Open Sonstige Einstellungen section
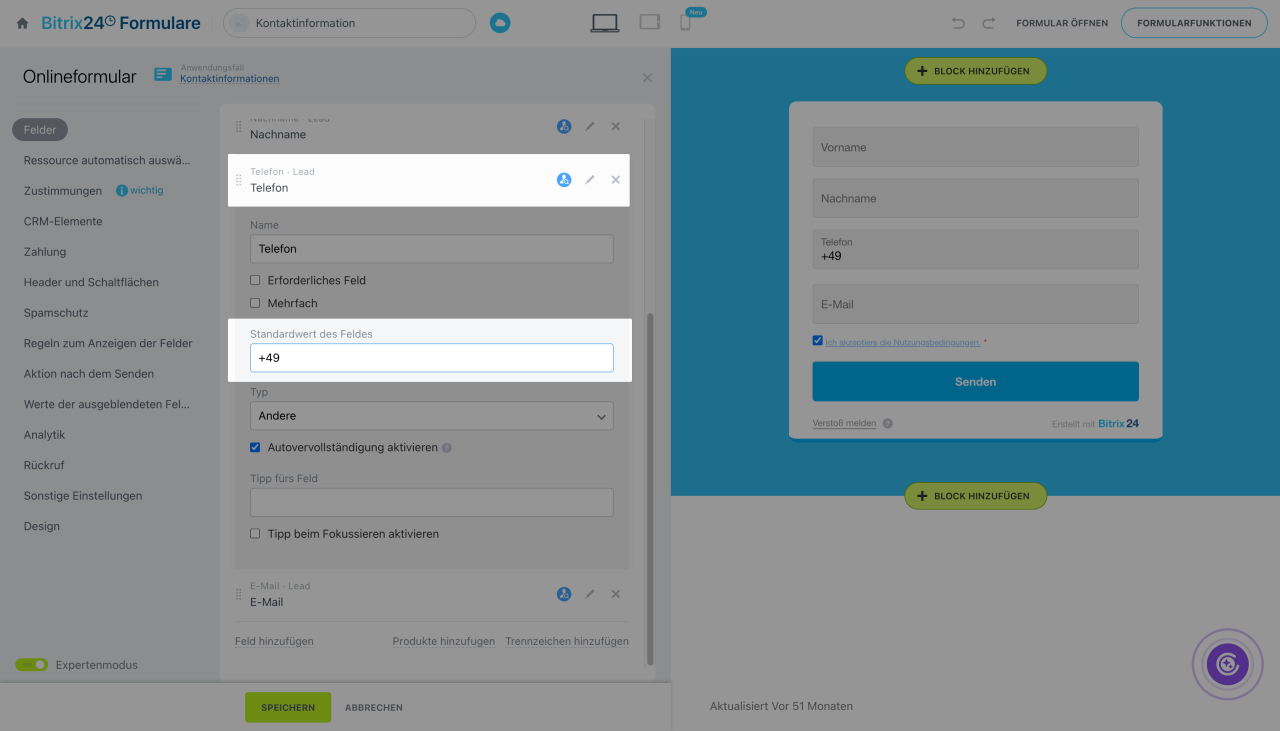This screenshot has width=1280, height=731. tap(83, 496)
